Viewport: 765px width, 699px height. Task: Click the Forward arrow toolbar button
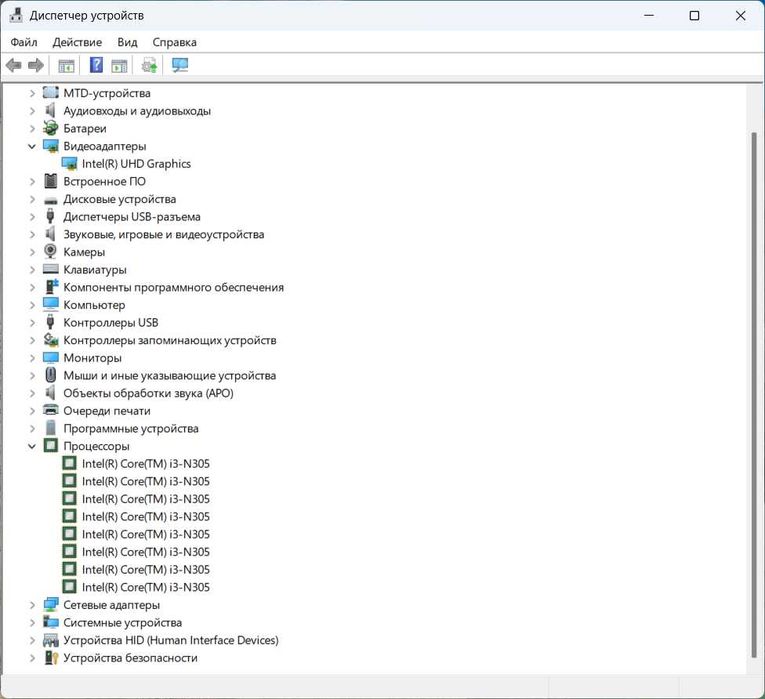[x=36, y=65]
